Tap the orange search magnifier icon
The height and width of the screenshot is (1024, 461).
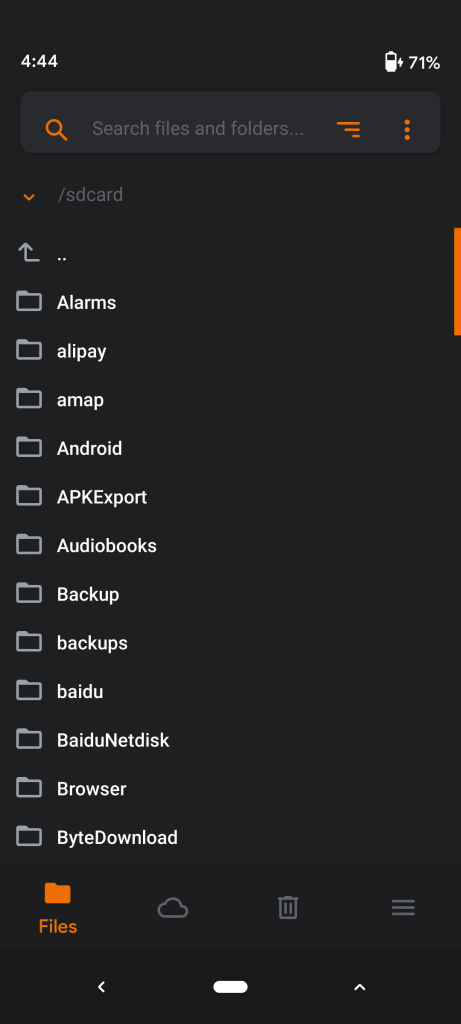click(x=56, y=129)
